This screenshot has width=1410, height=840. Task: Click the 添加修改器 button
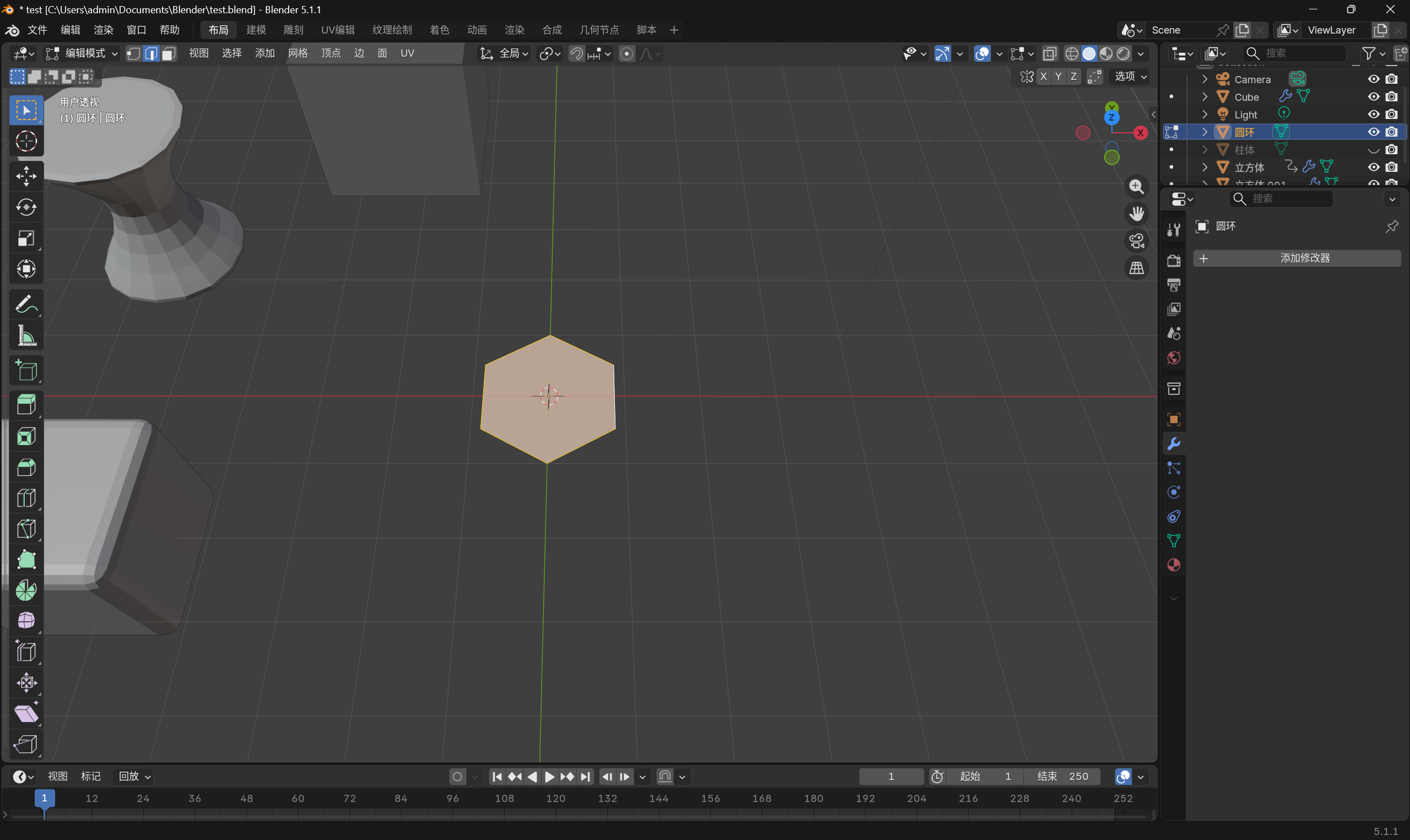1297,258
